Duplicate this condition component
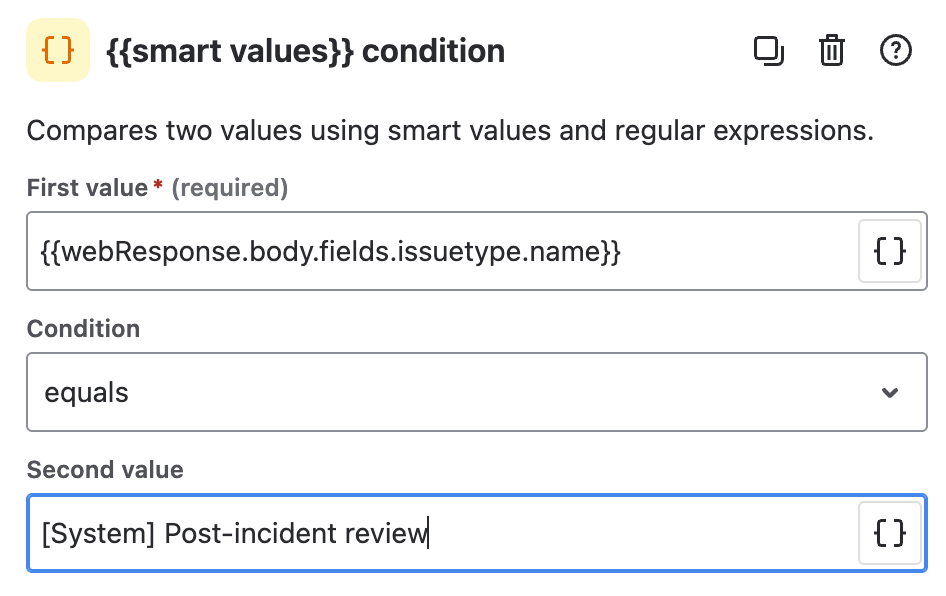This screenshot has width=946, height=596. click(768, 51)
